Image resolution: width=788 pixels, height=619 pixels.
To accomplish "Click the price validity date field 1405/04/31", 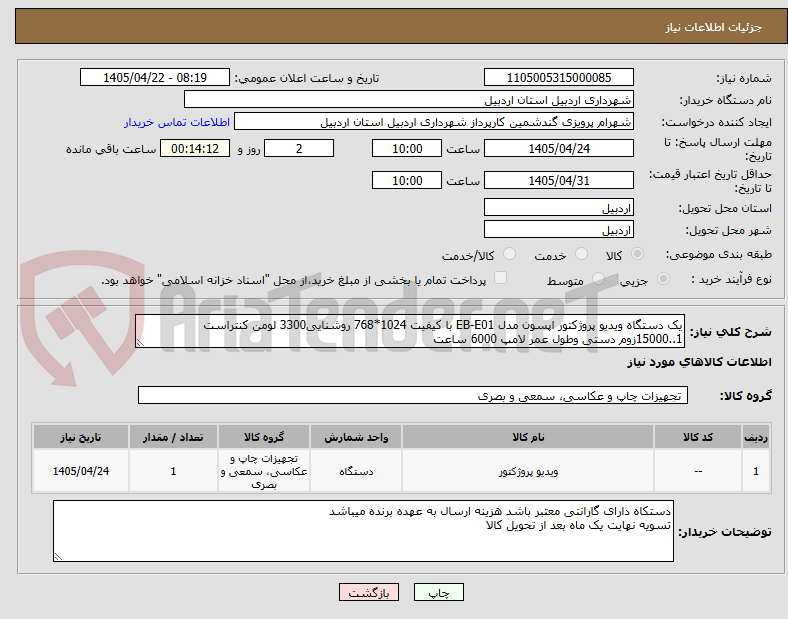I will [x=558, y=180].
